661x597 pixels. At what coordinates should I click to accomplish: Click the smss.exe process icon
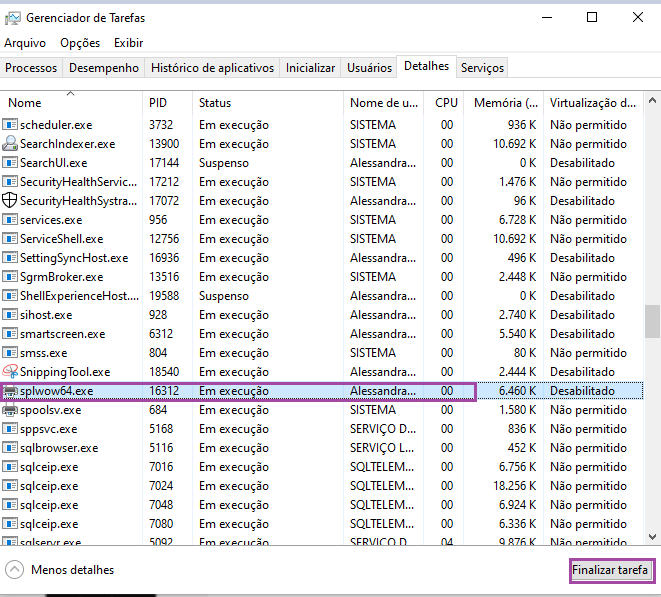pyautogui.click(x=10, y=352)
